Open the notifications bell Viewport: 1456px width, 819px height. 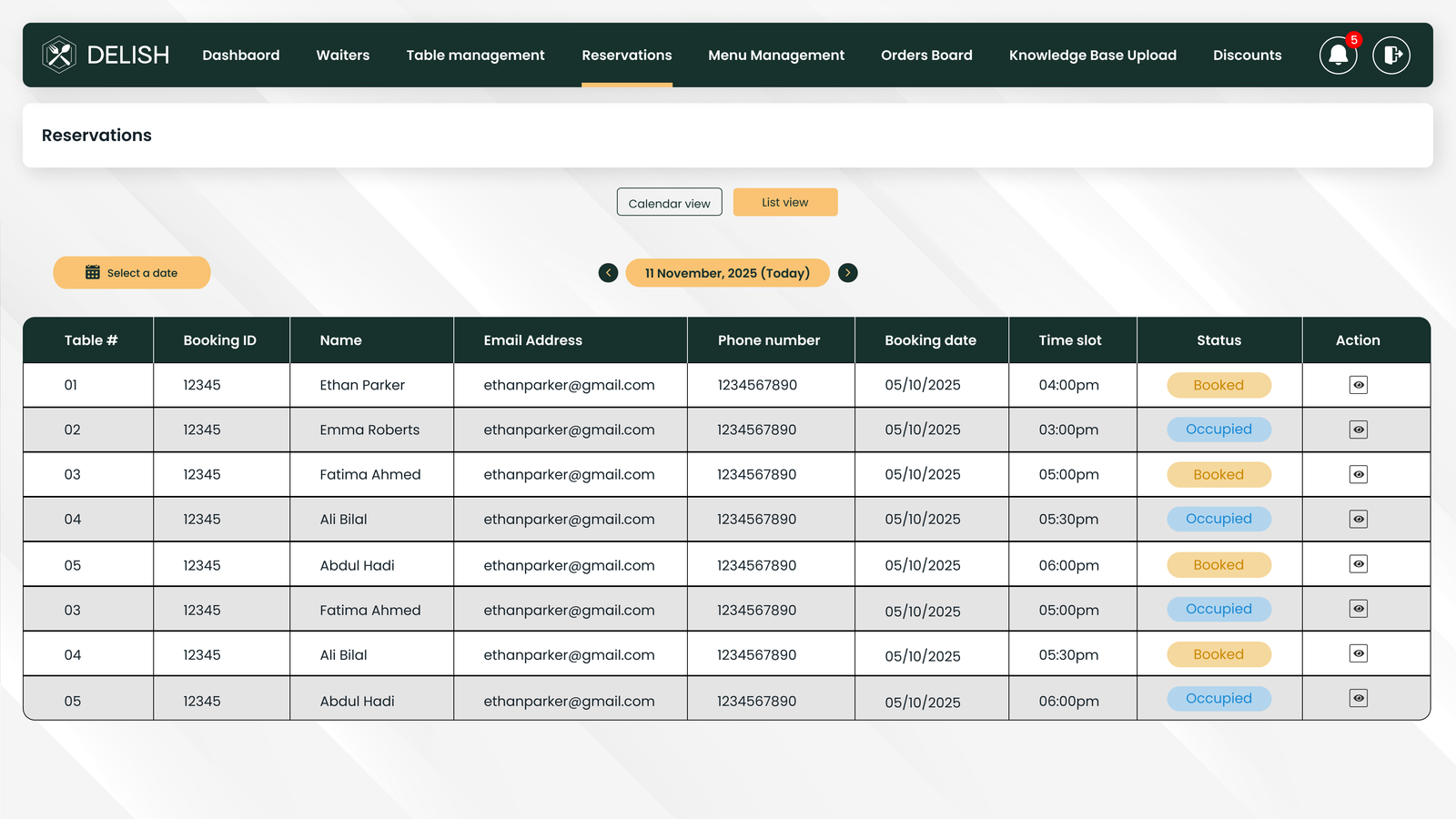pyautogui.click(x=1339, y=55)
